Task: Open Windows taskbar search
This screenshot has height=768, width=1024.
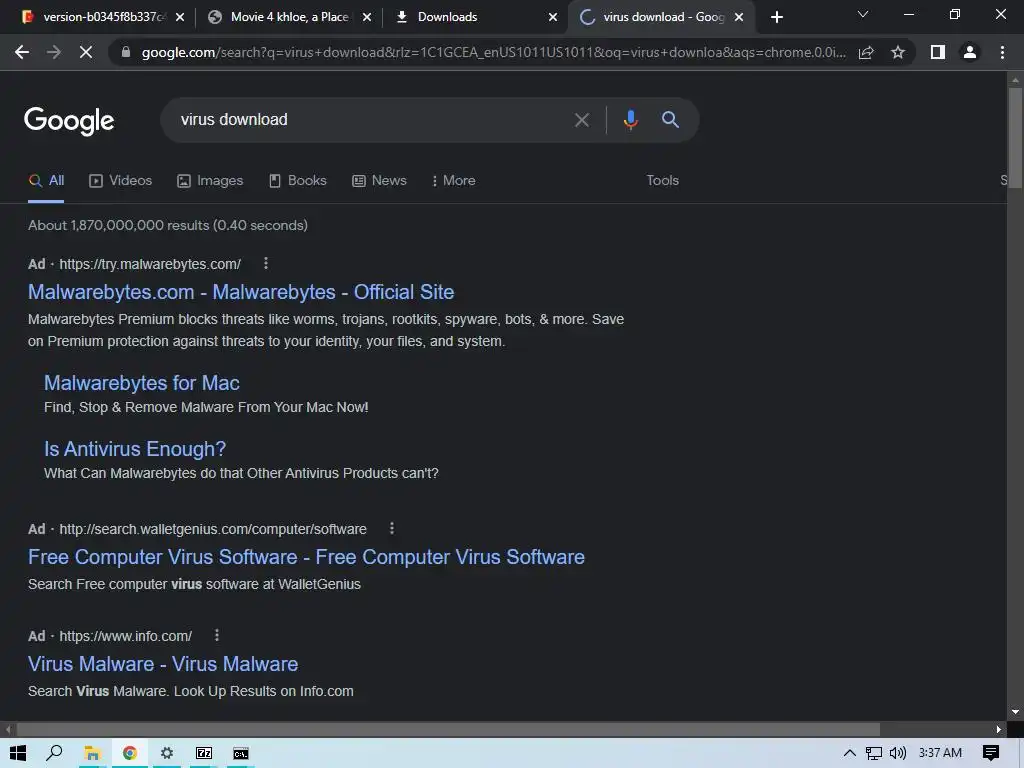Action: [54, 753]
